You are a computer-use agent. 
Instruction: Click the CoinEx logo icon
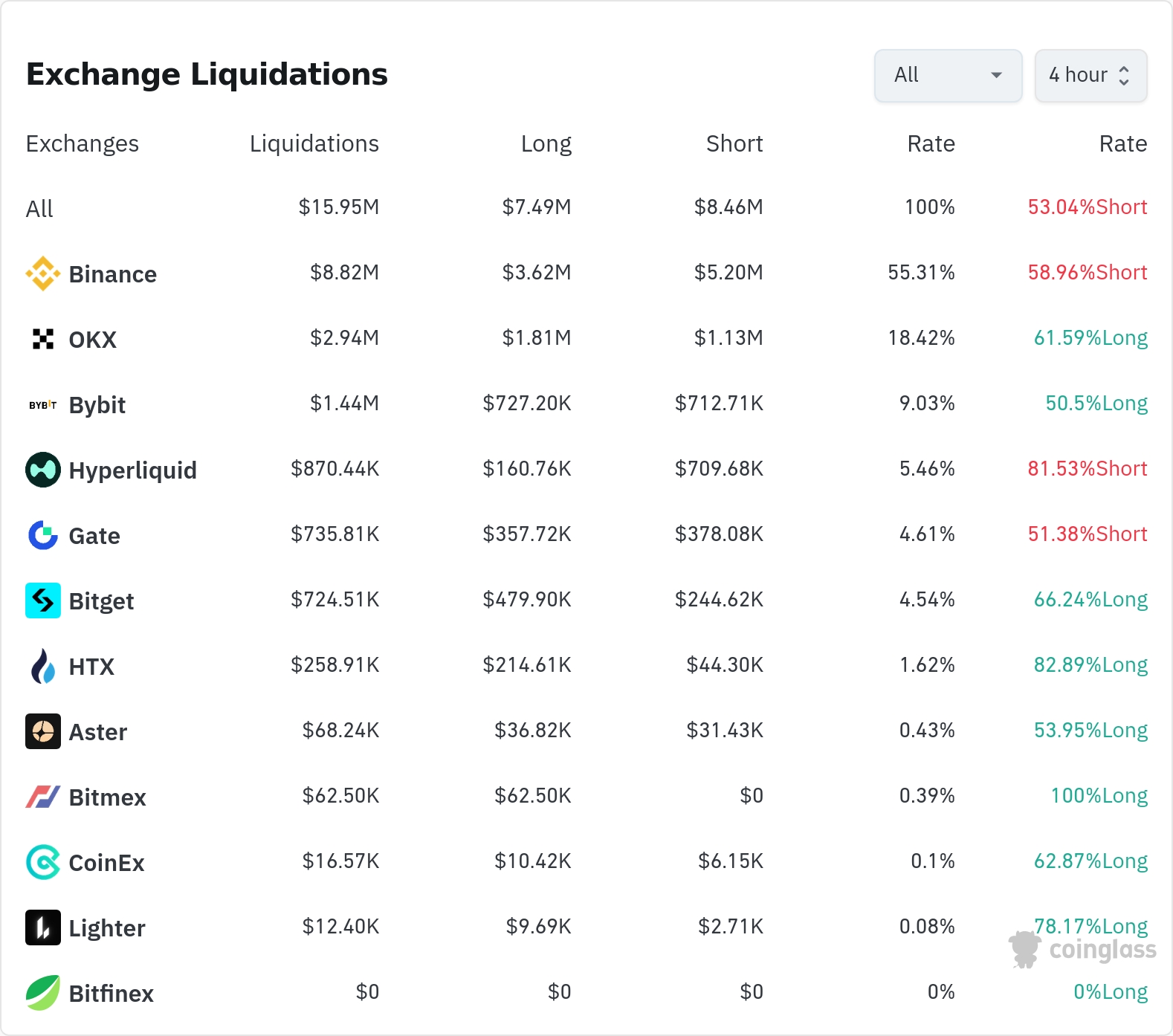pos(43,862)
